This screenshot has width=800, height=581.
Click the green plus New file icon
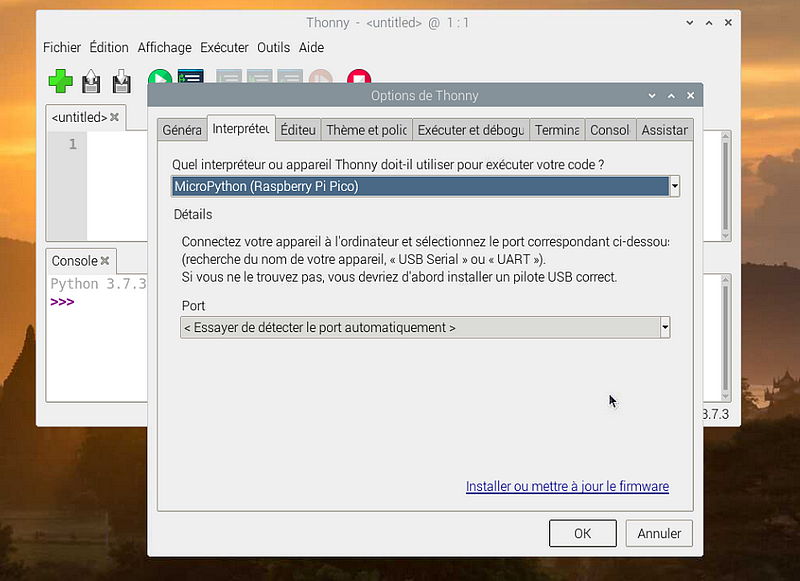tap(61, 81)
